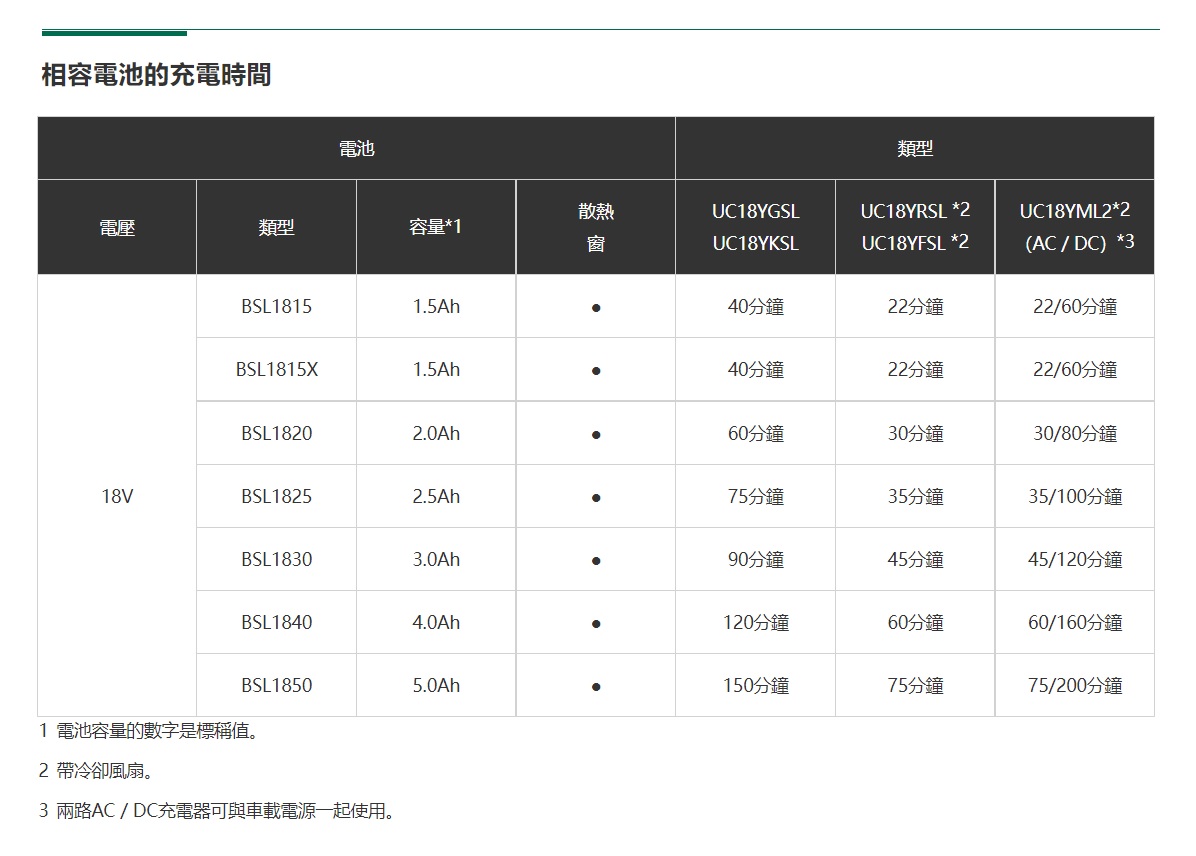The image size is (1196, 856).
Task: Click footnote 1 about 電池容量 nominal values
Action: [x=150, y=732]
